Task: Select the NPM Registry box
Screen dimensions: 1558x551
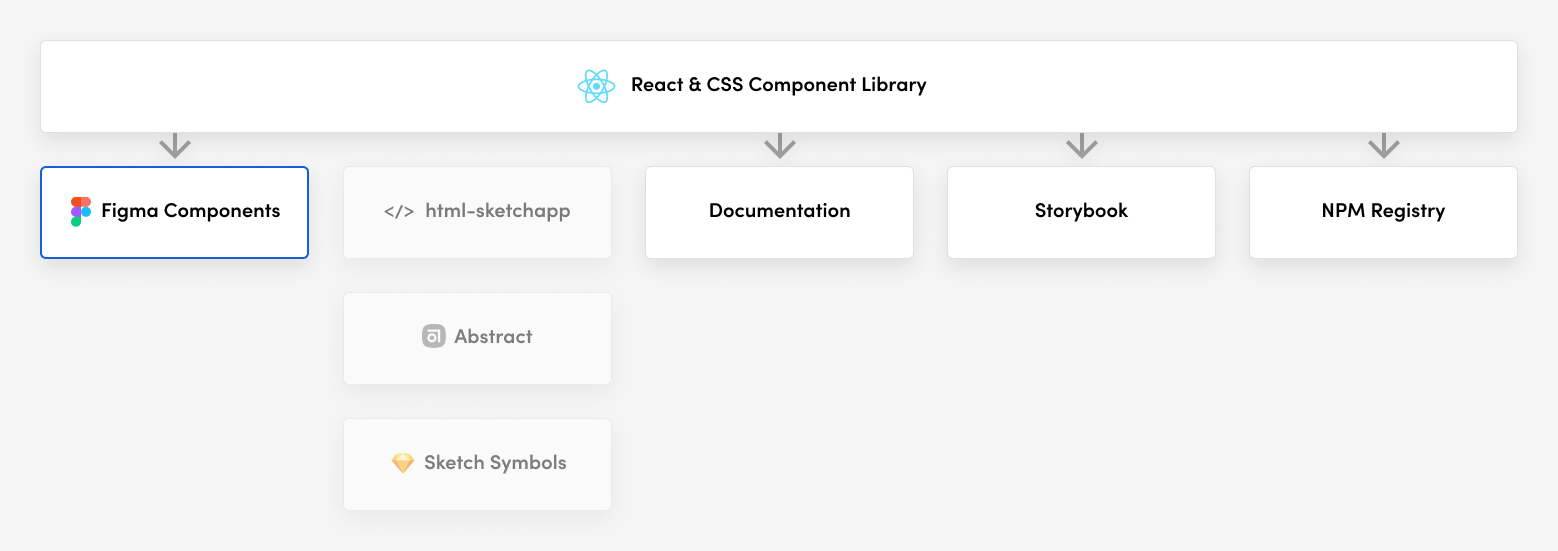Action: click(1383, 212)
